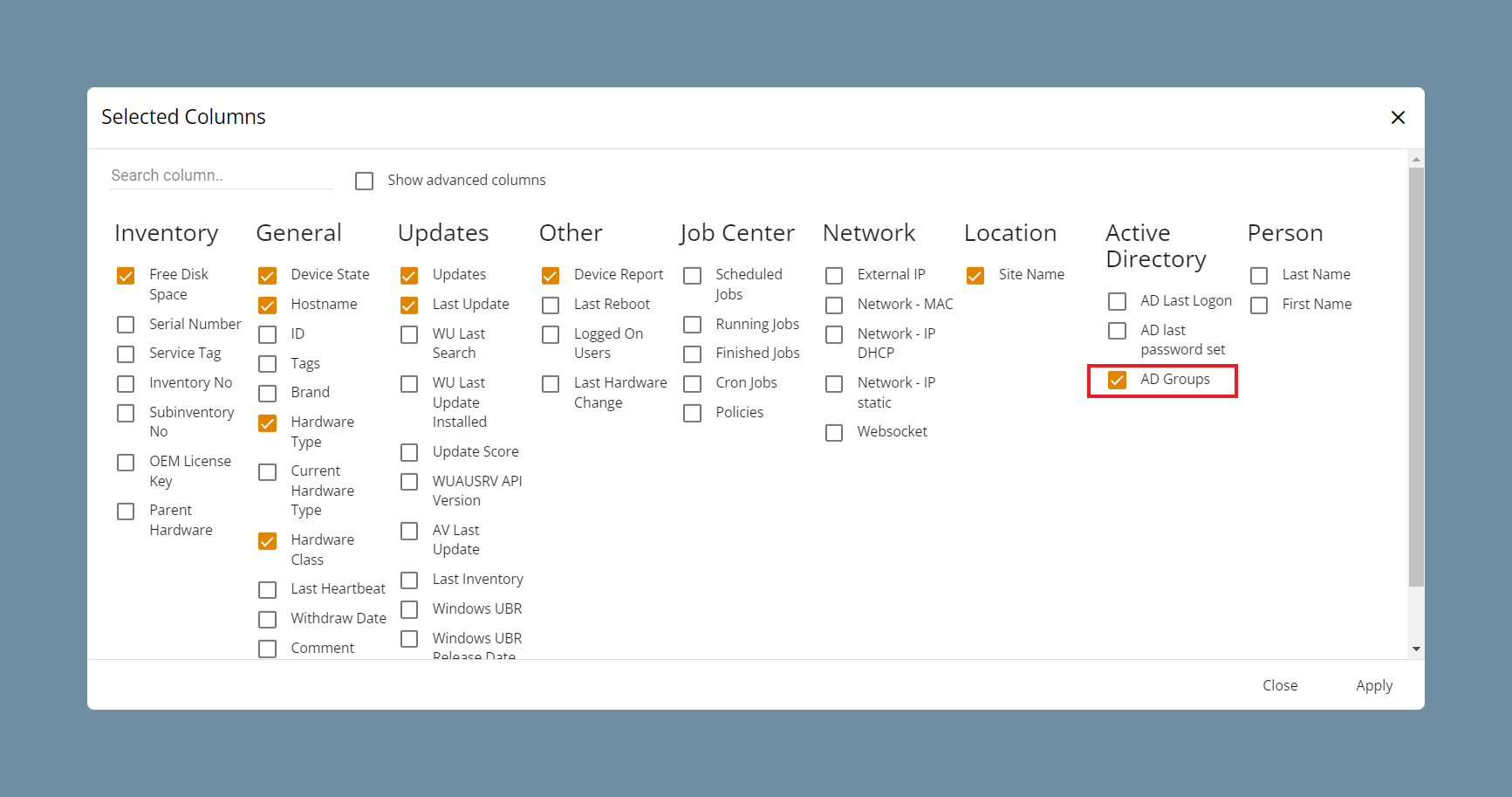Check the Last Heartbeat checkbox
The image size is (1512, 797).
pos(267,590)
